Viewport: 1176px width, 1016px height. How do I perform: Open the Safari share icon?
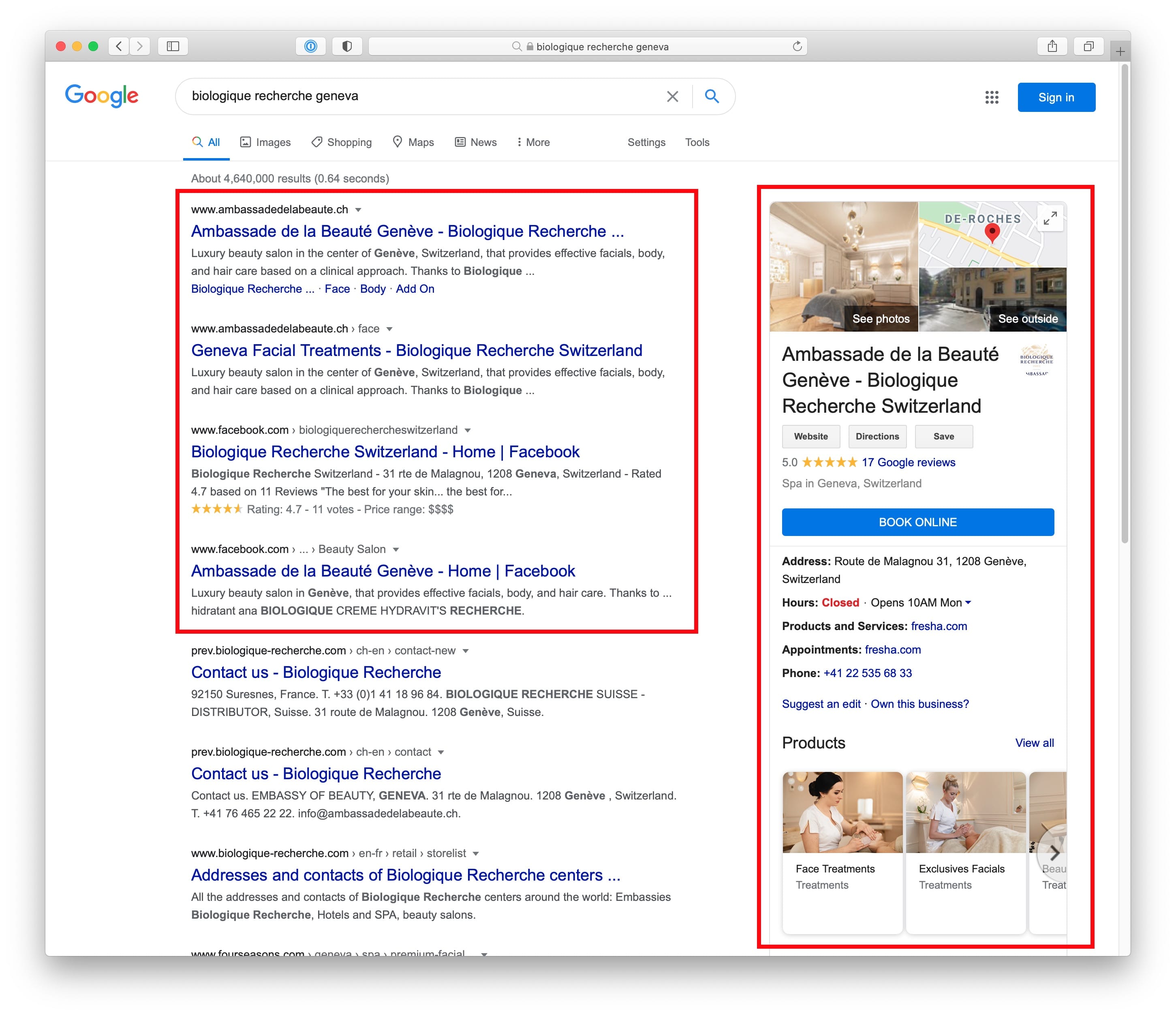click(1052, 46)
